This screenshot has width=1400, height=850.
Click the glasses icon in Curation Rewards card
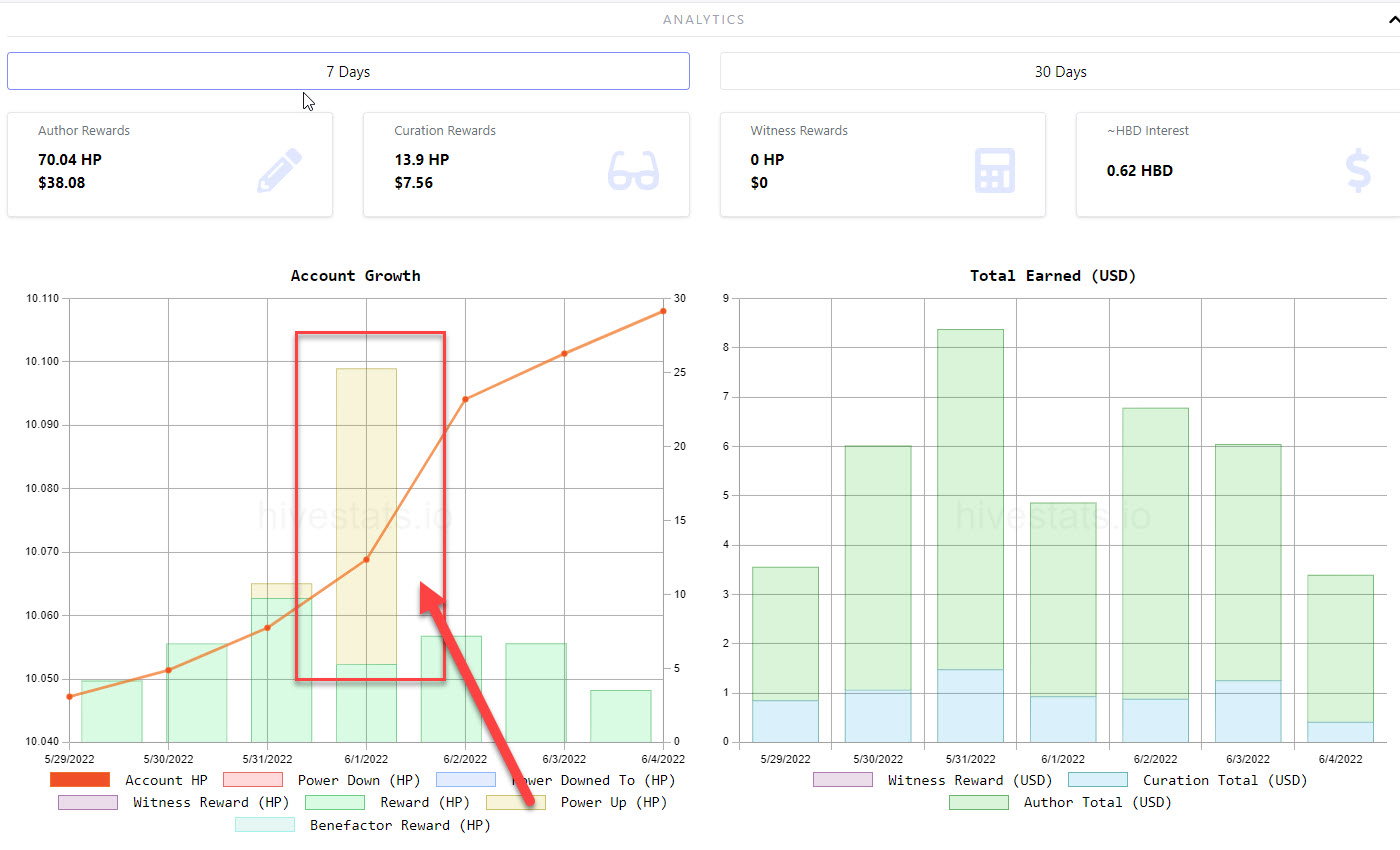click(634, 170)
